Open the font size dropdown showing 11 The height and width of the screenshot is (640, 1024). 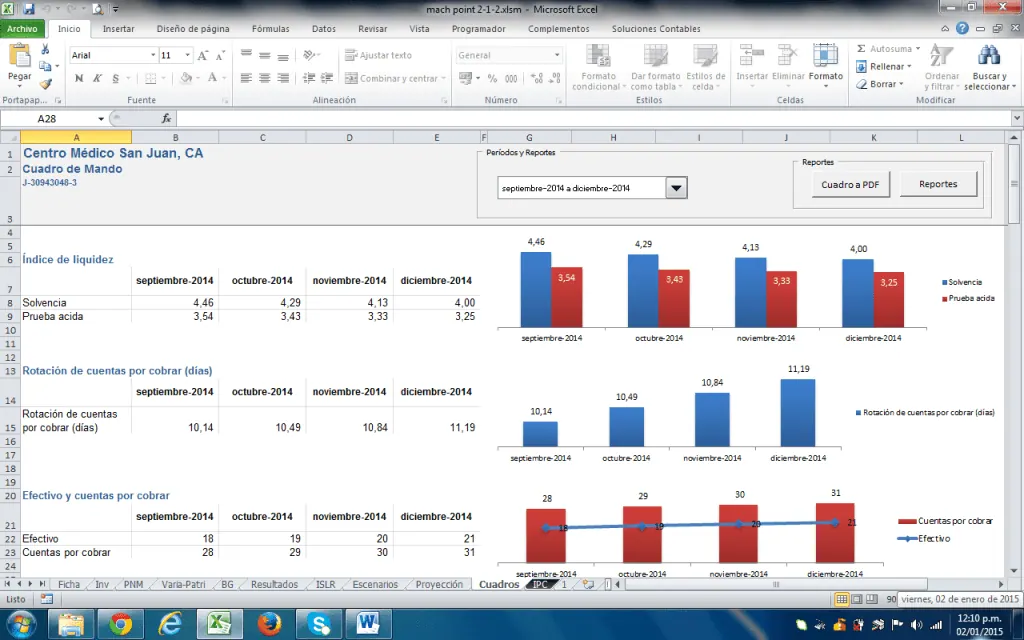[187, 56]
